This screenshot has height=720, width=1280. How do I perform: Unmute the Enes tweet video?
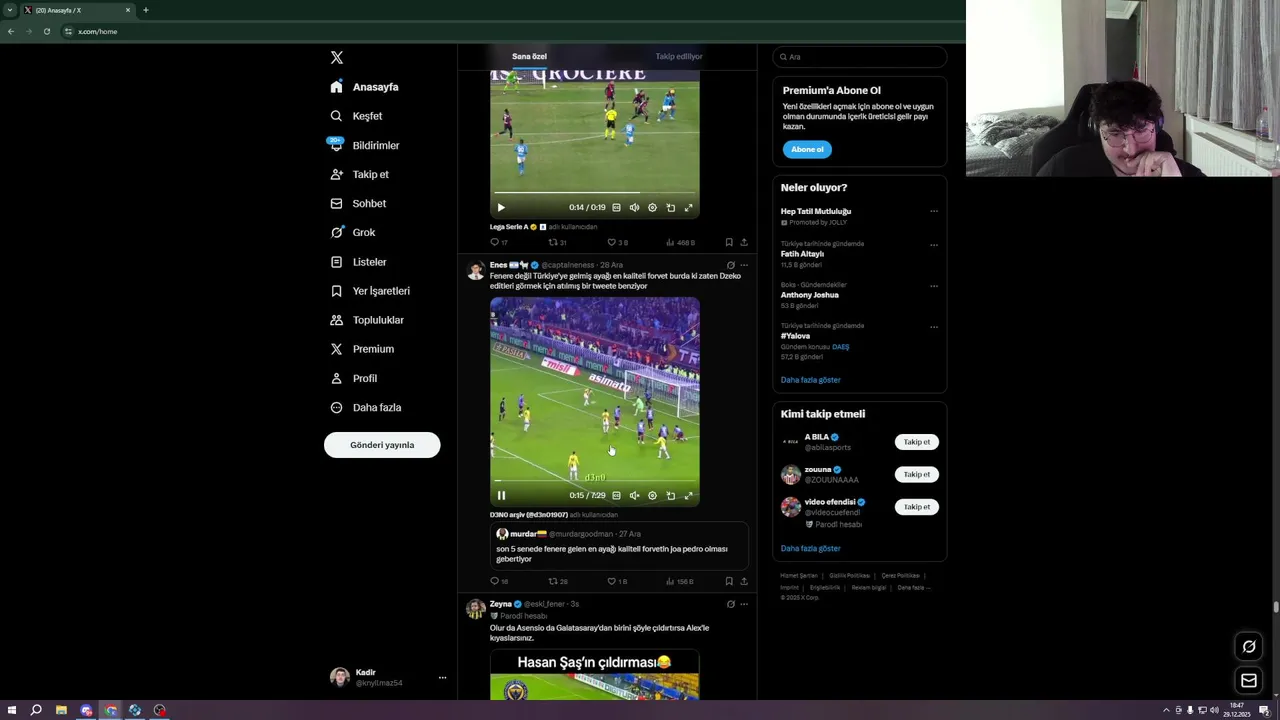[x=634, y=495]
